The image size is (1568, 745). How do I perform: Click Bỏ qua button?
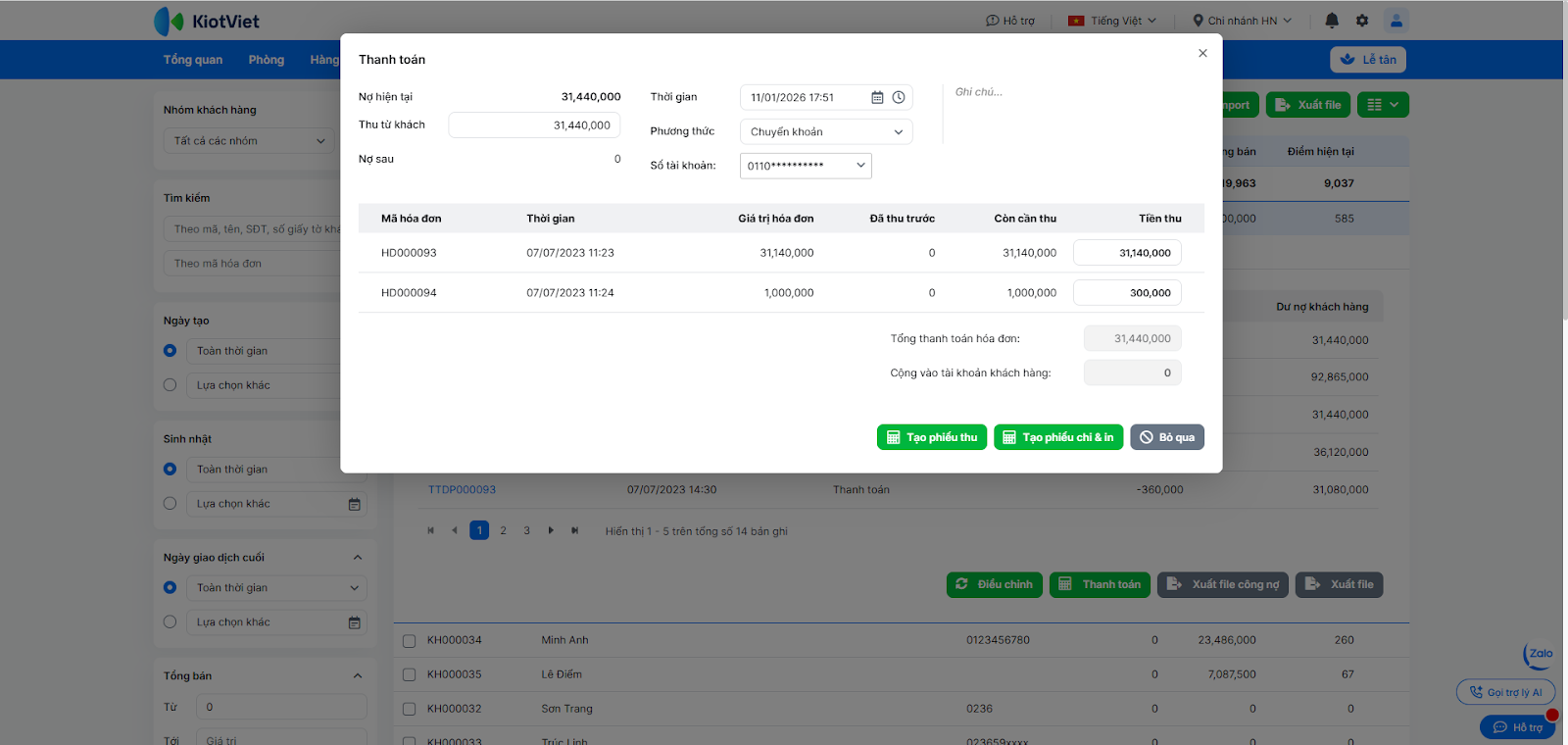(x=1167, y=437)
